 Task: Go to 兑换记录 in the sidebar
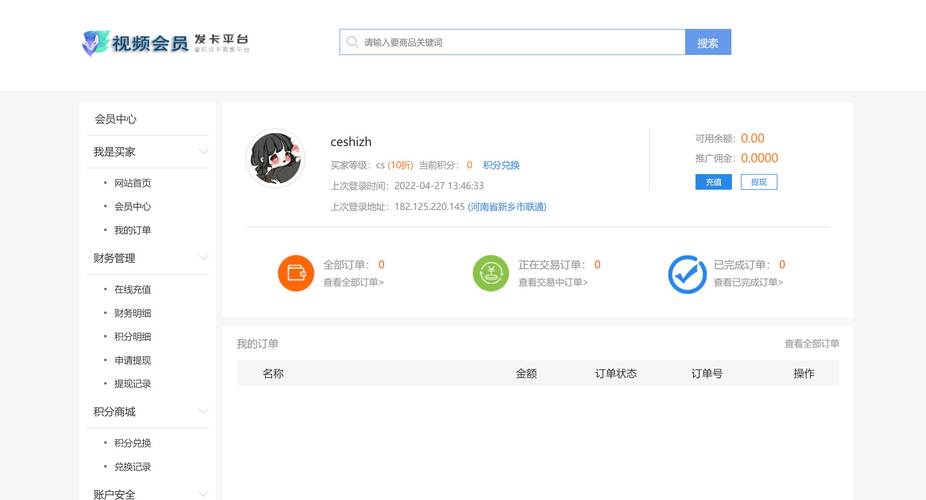point(132,467)
